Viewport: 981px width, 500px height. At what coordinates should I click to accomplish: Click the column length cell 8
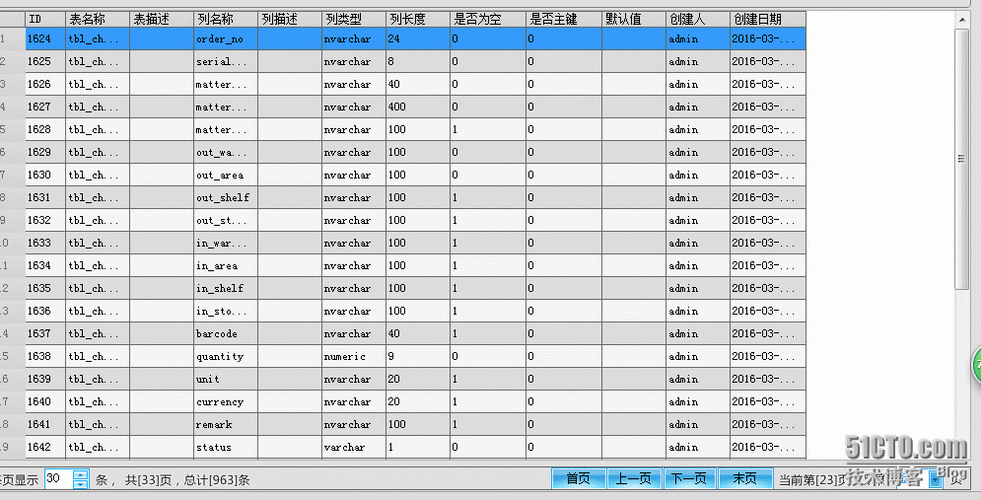coord(417,61)
